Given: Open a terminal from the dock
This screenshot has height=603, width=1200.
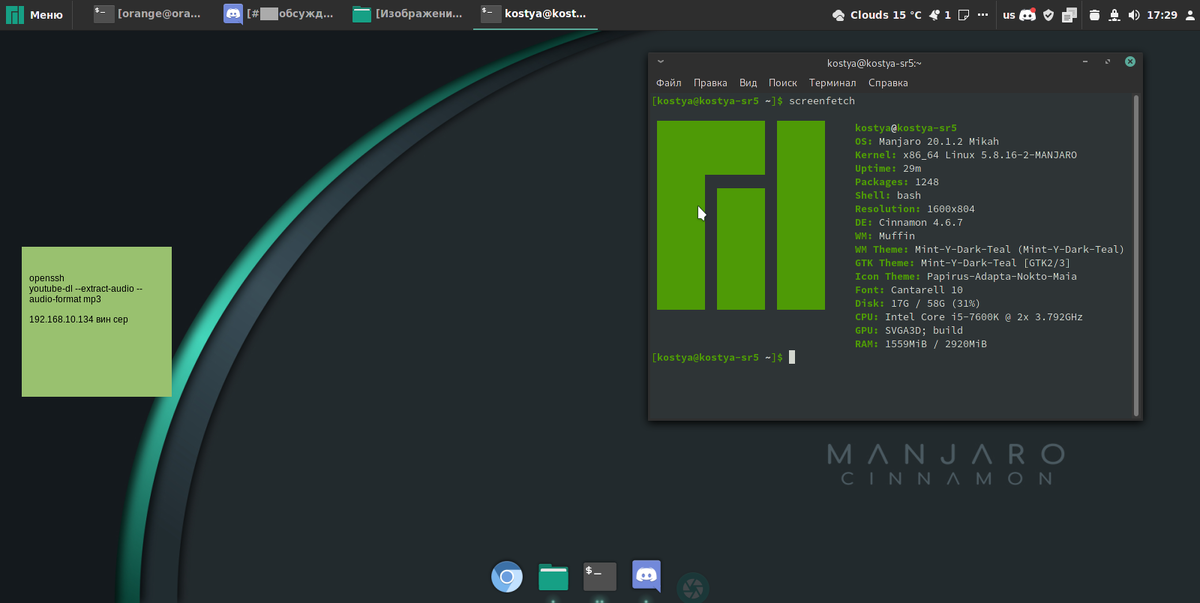Looking at the screenshot, I should [x=598, y=577].
